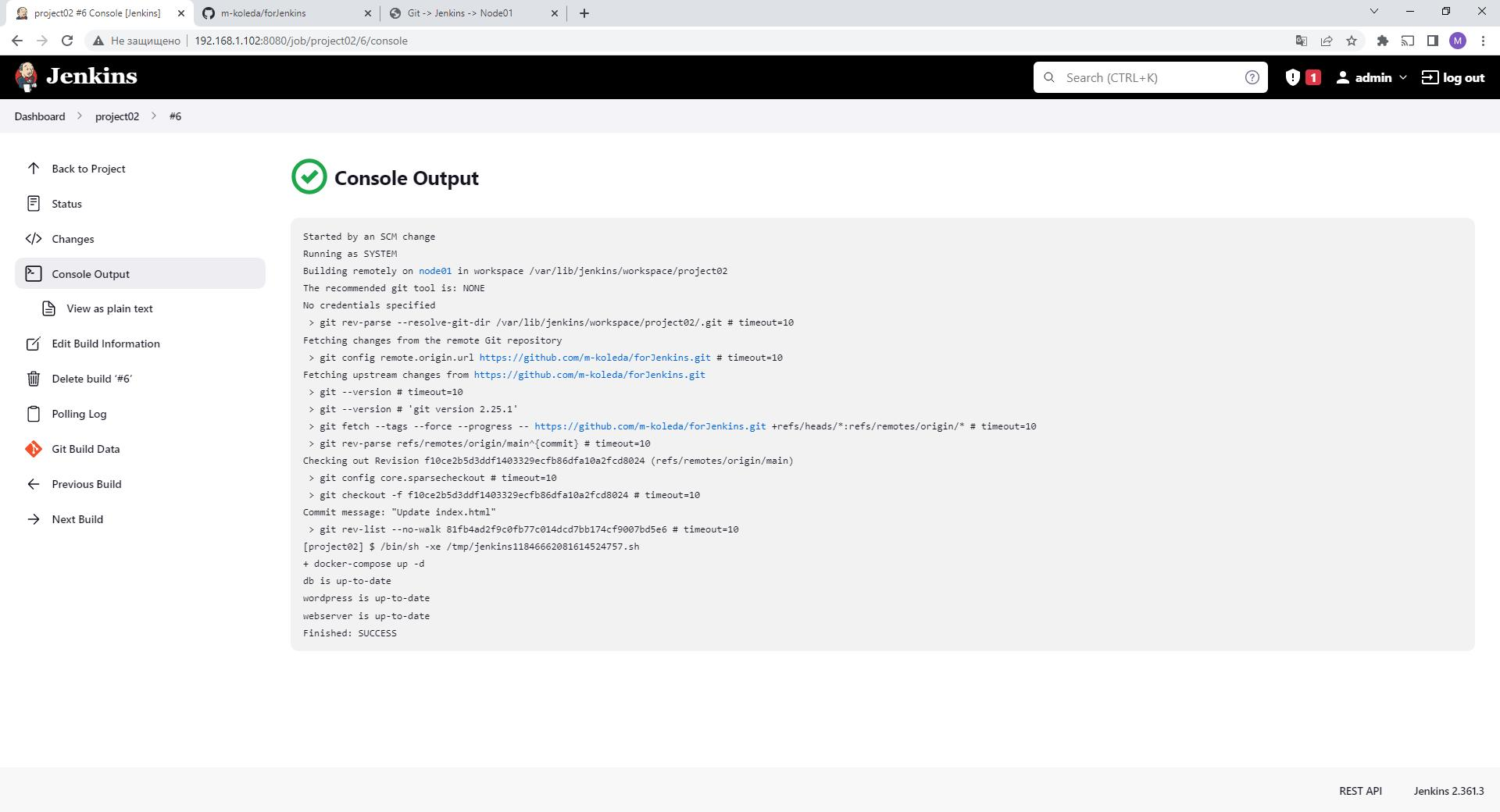Open the Changes page
This screenshot has height=812, width=1500.
[73, 239]
